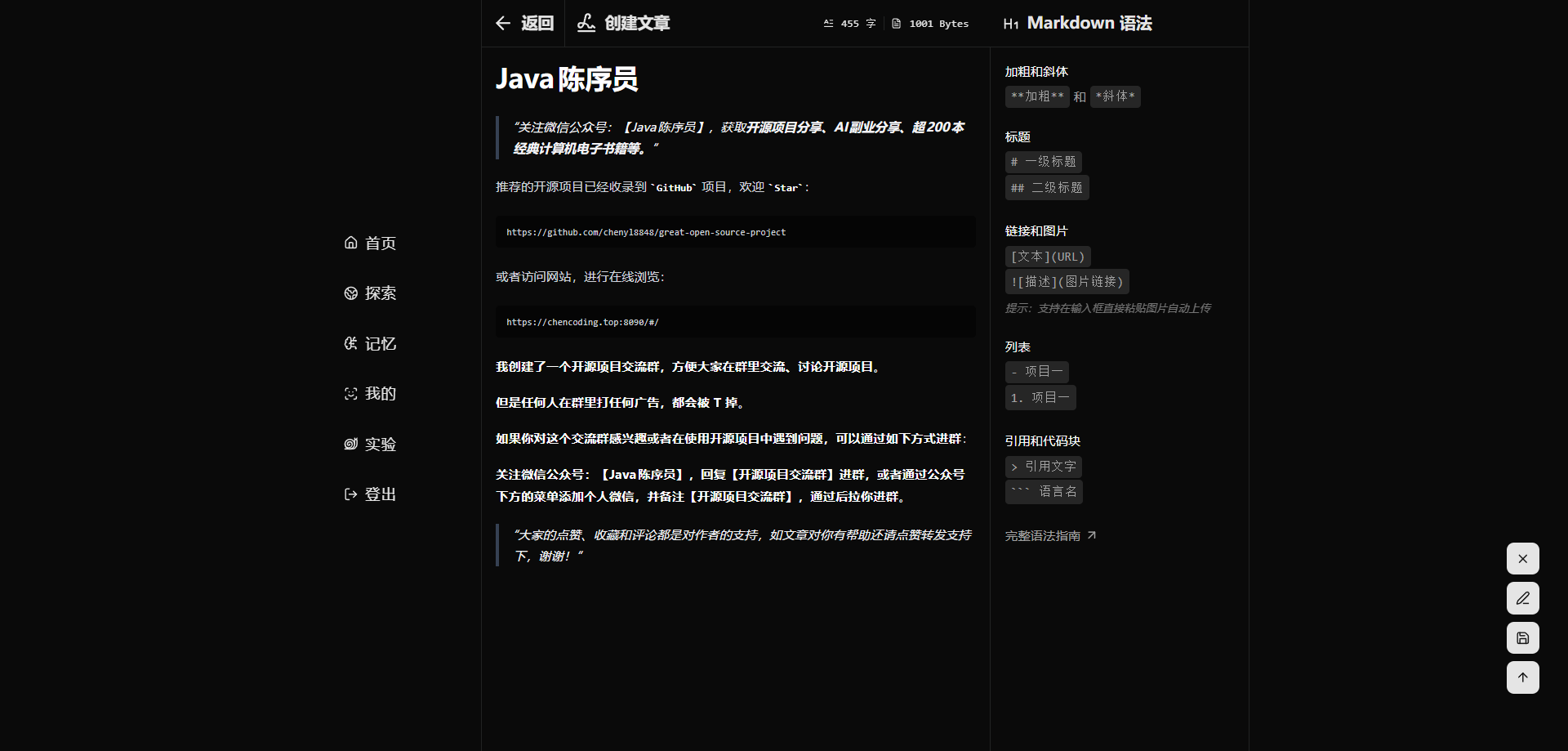Click the H1 icon beside Markdown 语法
This screenshot has width=1568, height=751.
coord(1010,24)
